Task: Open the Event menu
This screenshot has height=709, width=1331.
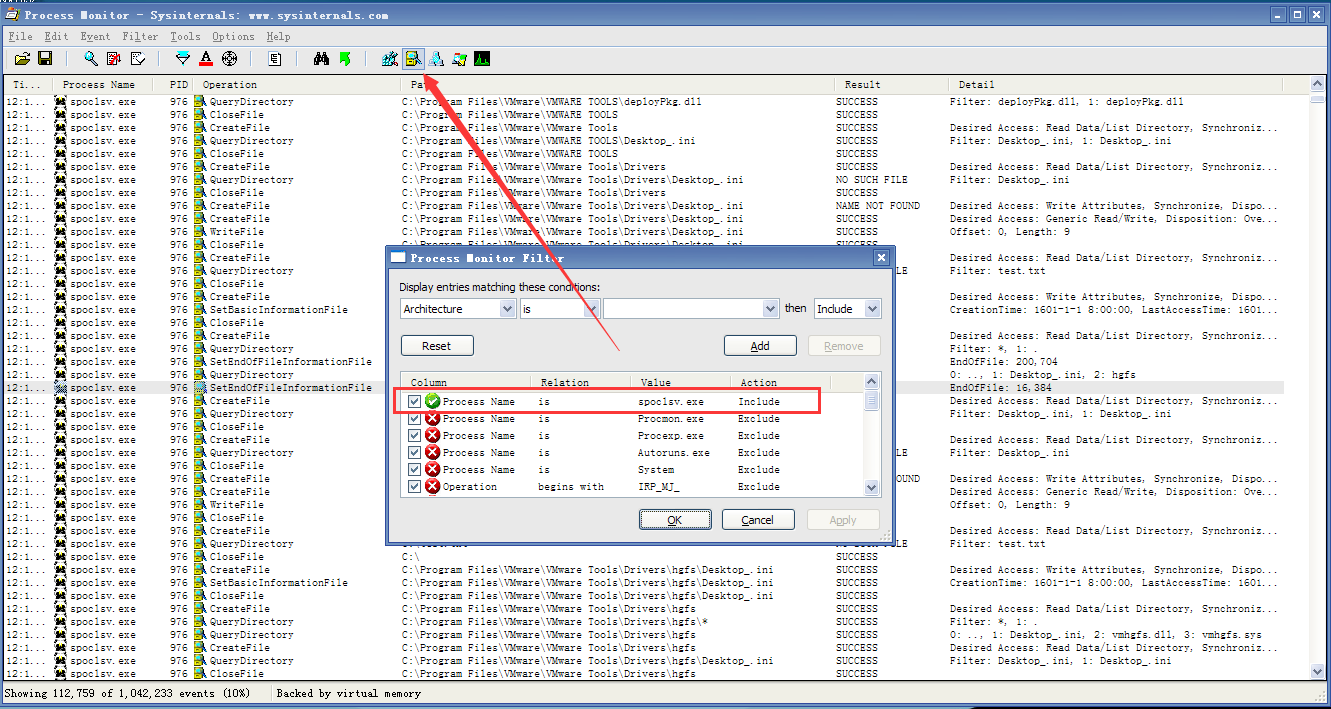Action: pyautogui.click(x=95, y=36)
